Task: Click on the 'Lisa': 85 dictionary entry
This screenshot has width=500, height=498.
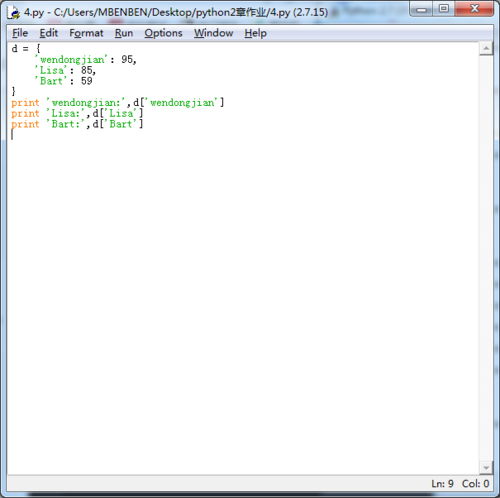Action: pos(65,70)
